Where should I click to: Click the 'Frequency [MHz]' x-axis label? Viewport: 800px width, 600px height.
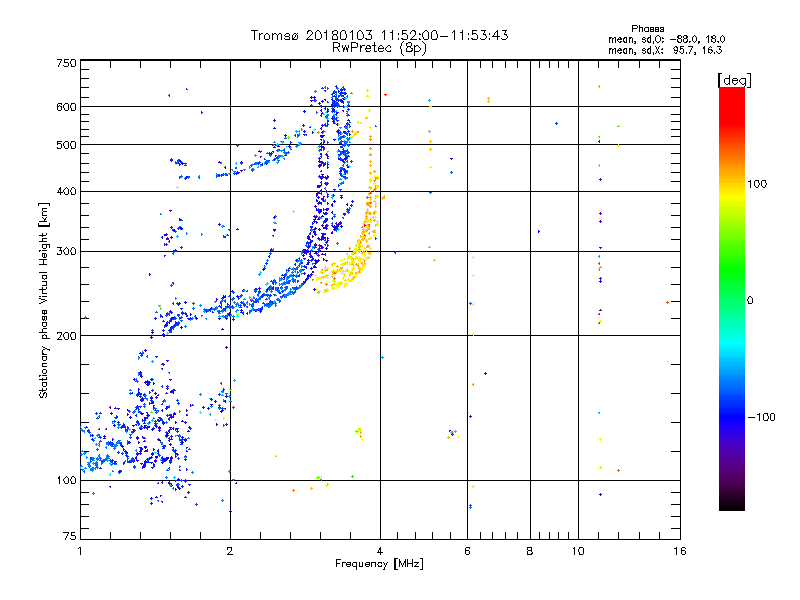click(x=379, y=564)
